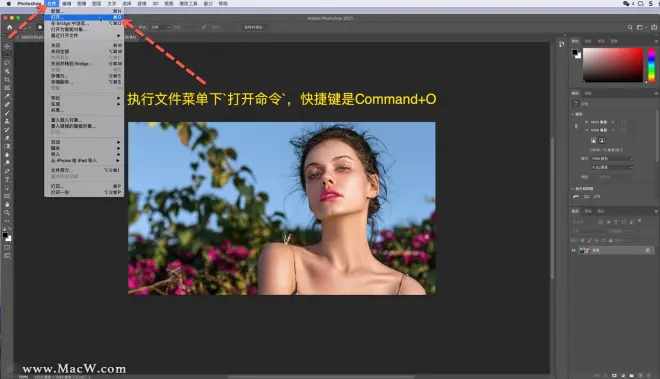Select the Eraser tool
This screenshot has height=379, width=660.
[x=7, y=138]
